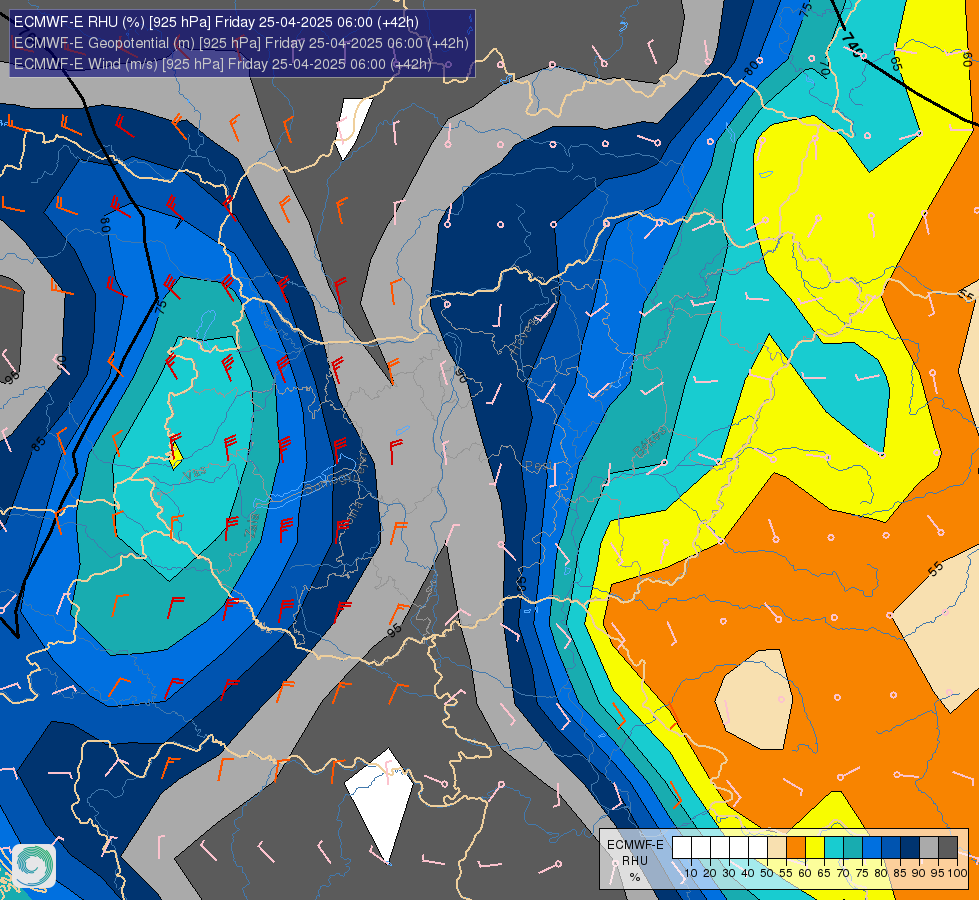Click the legend value '100'
The width and height of the screenshot is (979, 900).
point(958,873)
